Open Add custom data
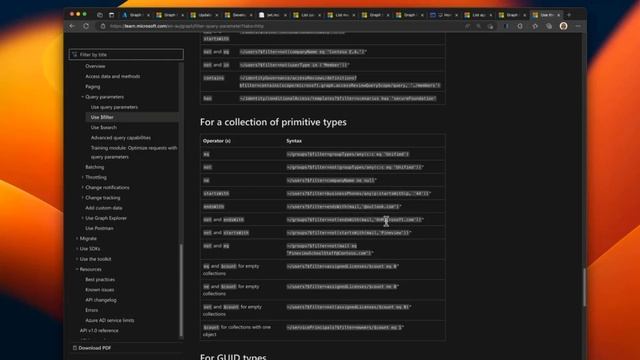 point(104,208)
